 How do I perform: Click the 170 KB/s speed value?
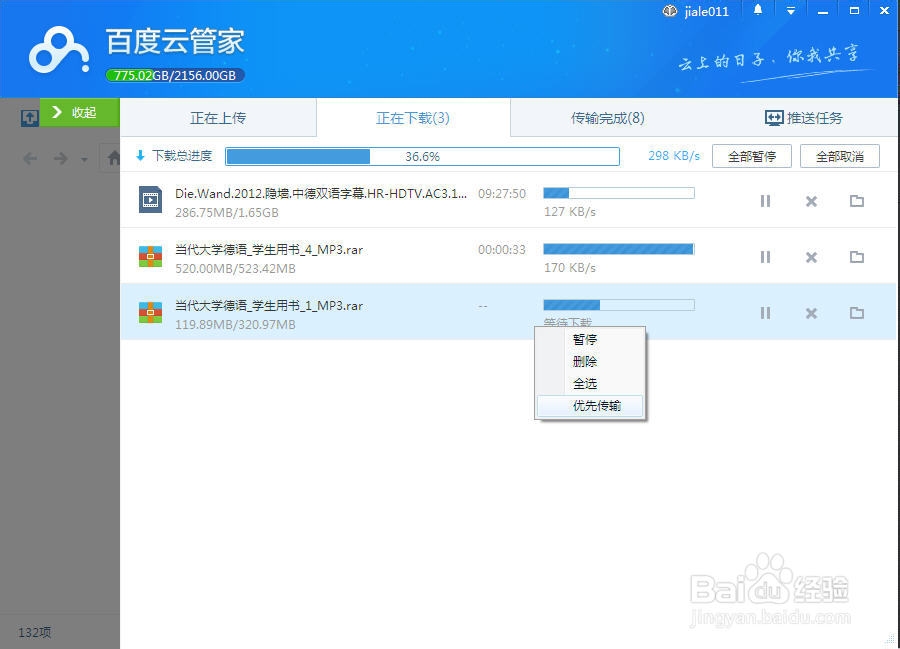[x=570, y=268]
